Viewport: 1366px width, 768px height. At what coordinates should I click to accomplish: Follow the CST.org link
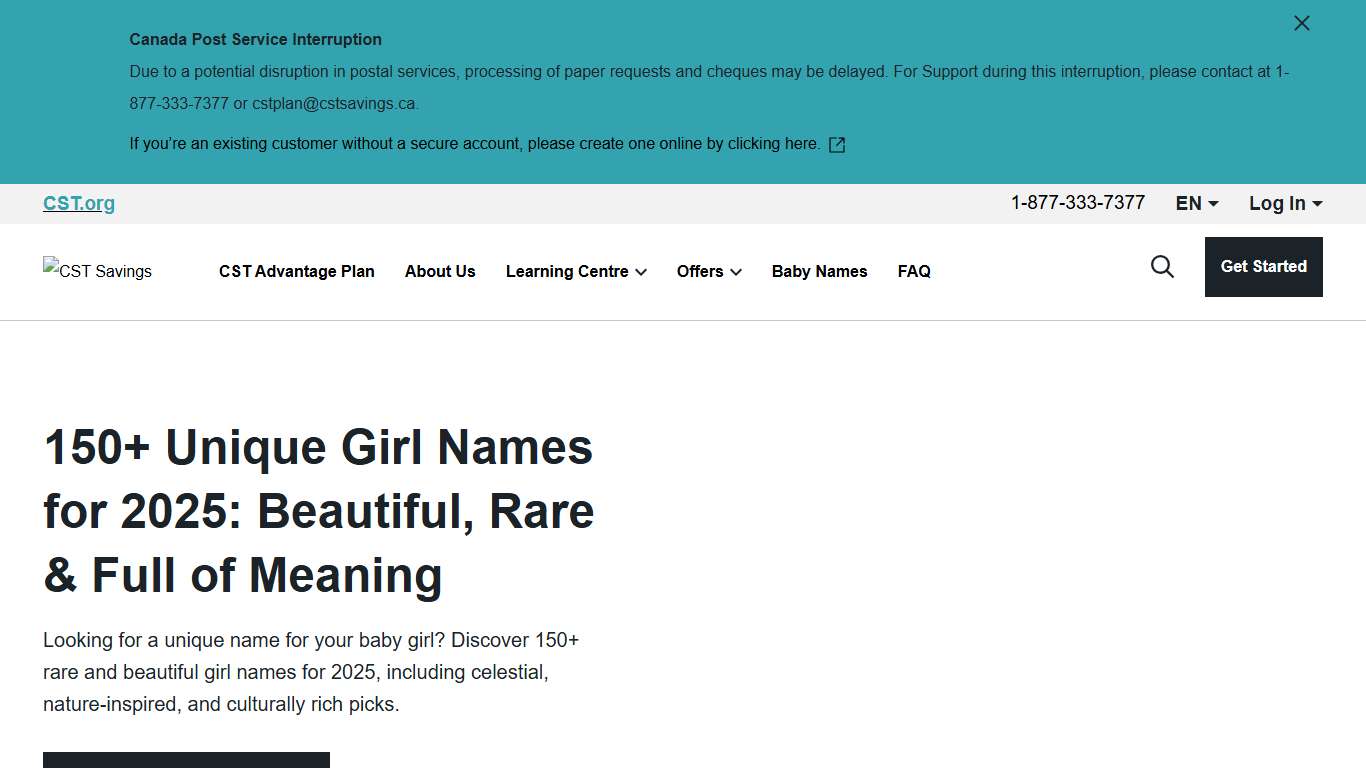tap(78, 203)
